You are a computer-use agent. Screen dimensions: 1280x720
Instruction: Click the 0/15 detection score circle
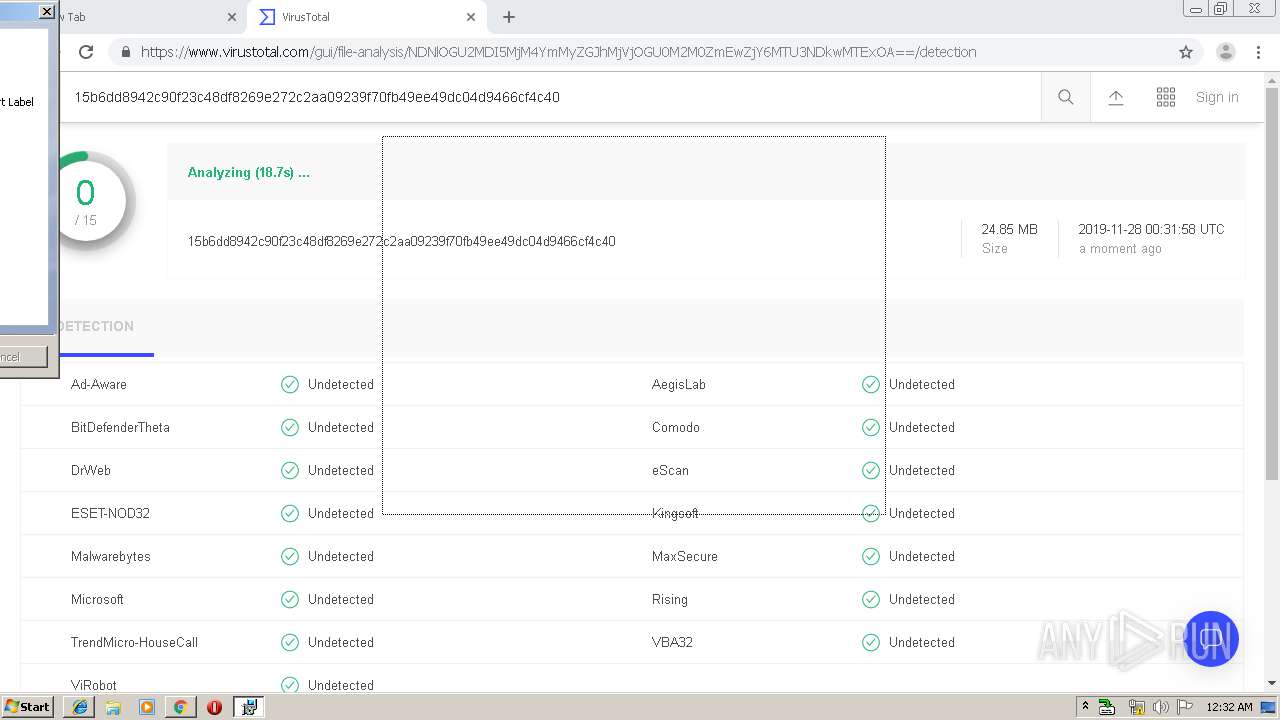coord(86,201)
